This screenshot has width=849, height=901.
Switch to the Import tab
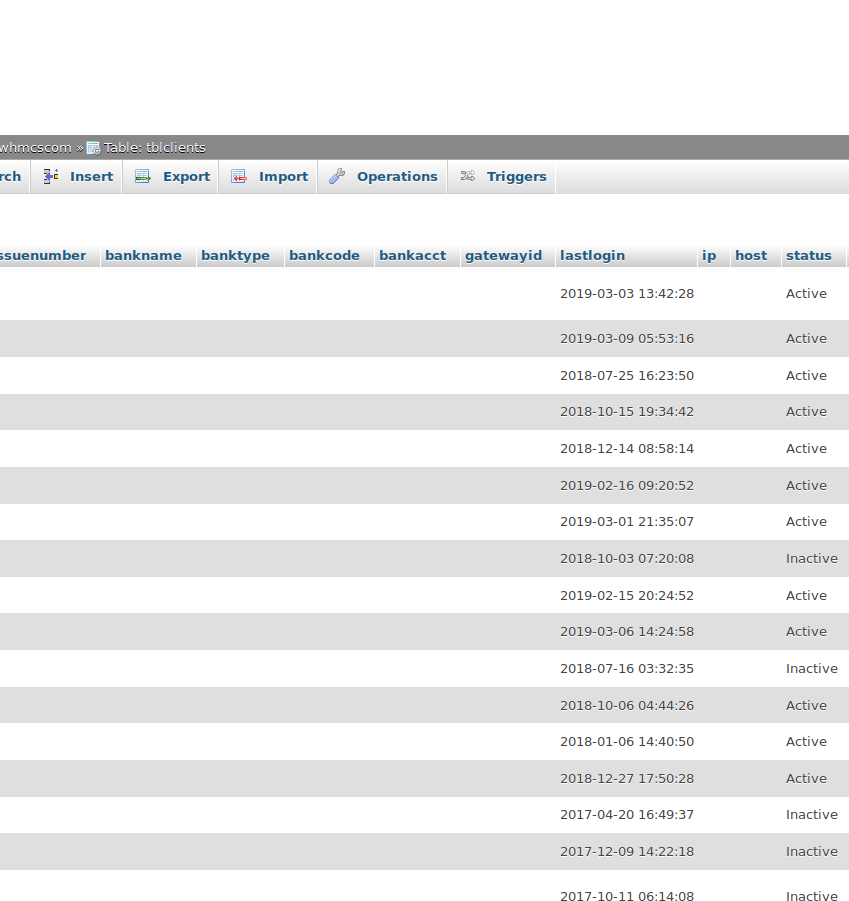point(268,176)
